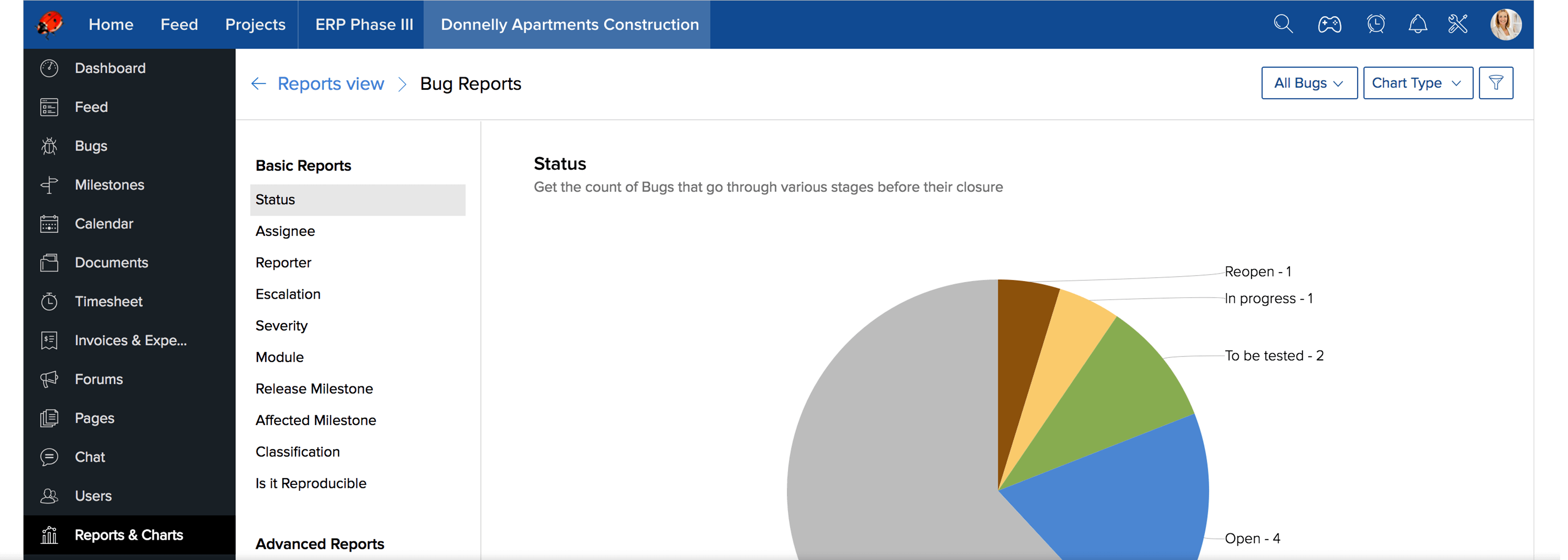Open the All Bugs dropdown
Viewport: 1568px width, 560px height.
click(1309, 83)
